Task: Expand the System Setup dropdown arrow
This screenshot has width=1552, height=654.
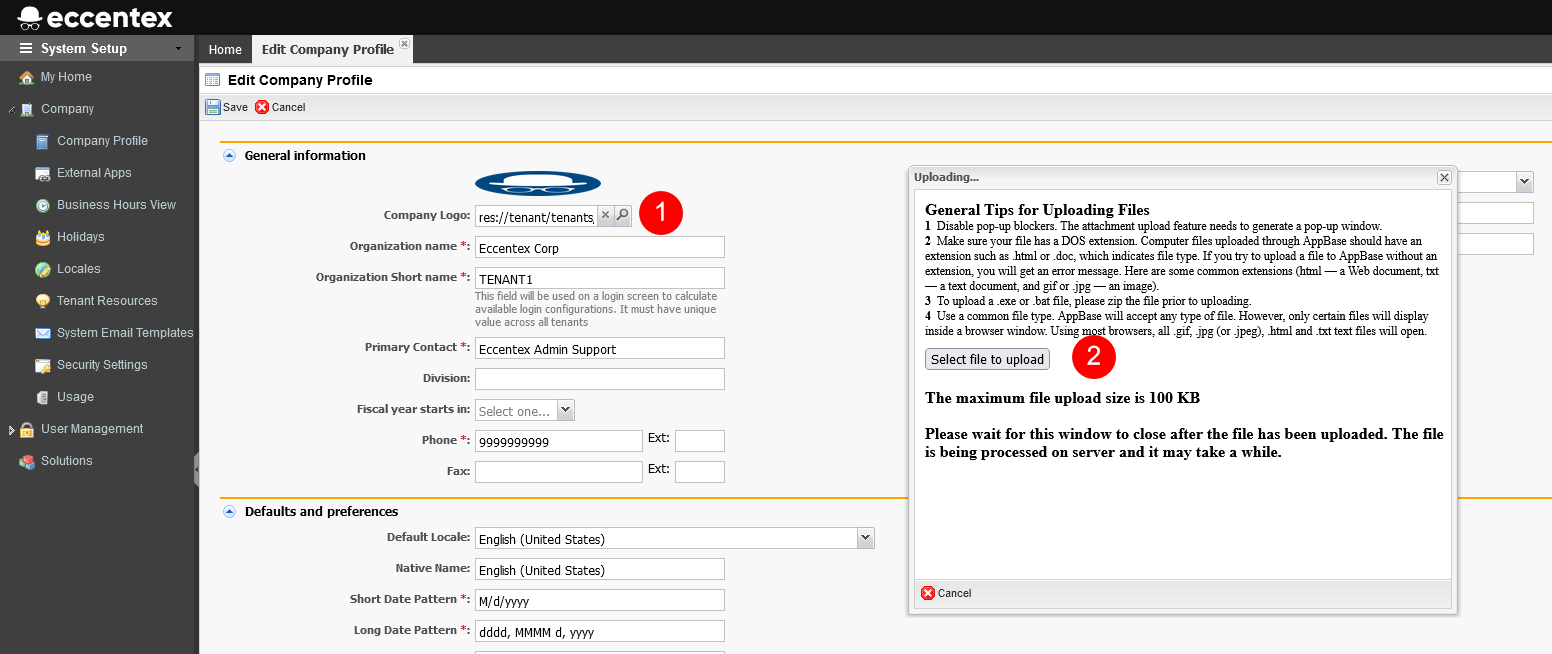Action: [178, 49]
